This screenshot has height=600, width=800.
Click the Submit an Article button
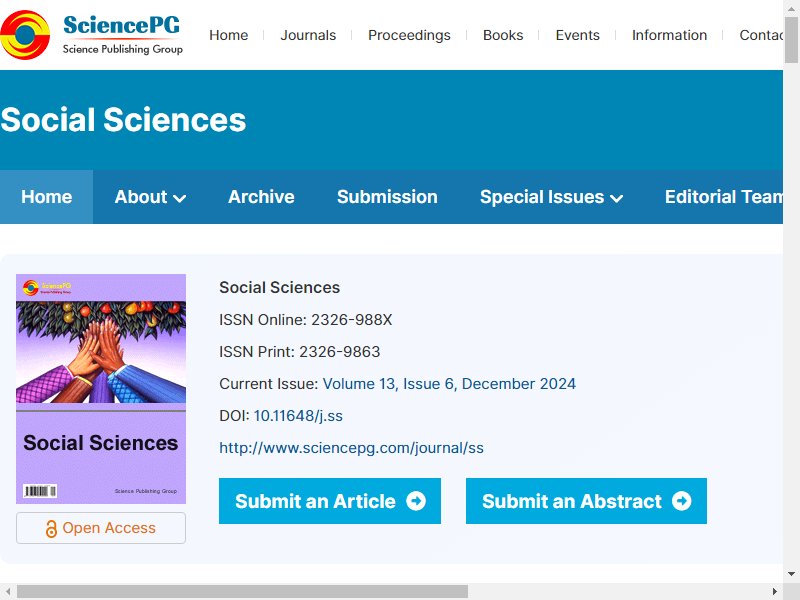click(x=330, y=501)
